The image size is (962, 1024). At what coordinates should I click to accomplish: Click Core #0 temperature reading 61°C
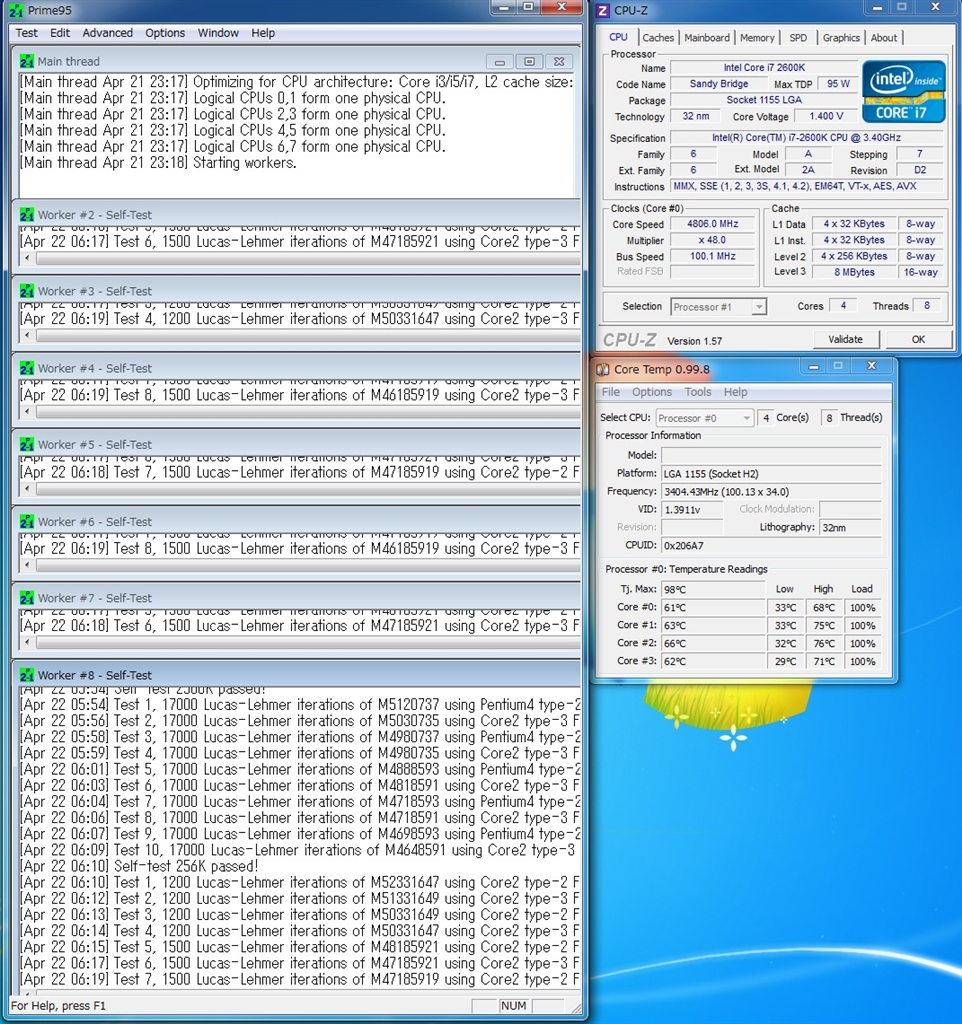(x=713, y=607)
